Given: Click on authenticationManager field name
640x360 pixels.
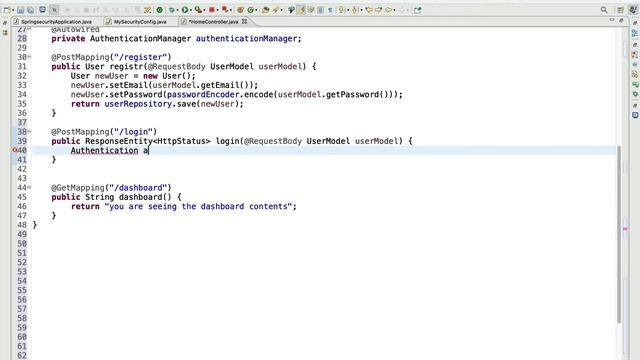Looking at the screenshot, I should tap(246, 38).
